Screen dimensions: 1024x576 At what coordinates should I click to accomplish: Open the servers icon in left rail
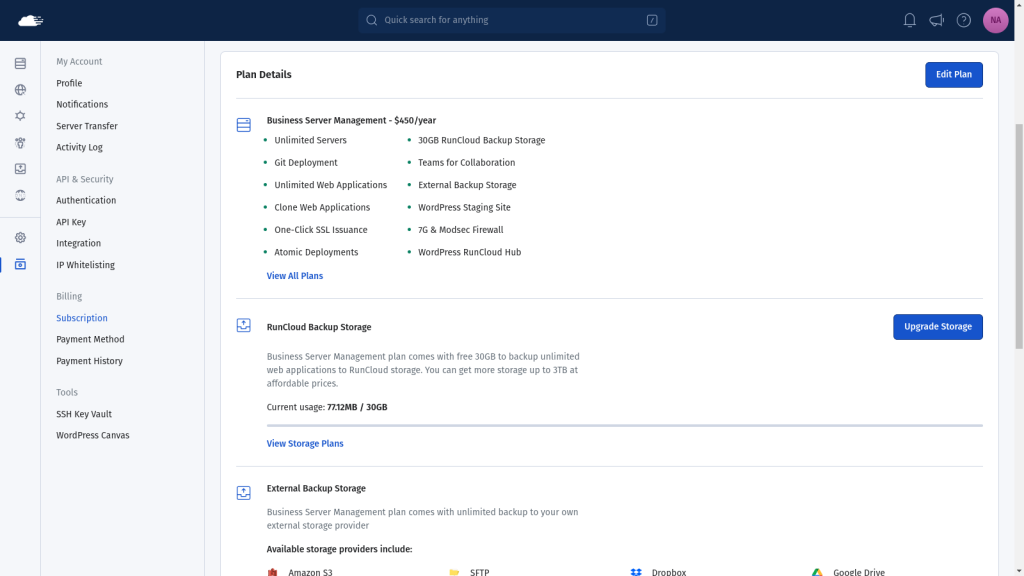20,63
